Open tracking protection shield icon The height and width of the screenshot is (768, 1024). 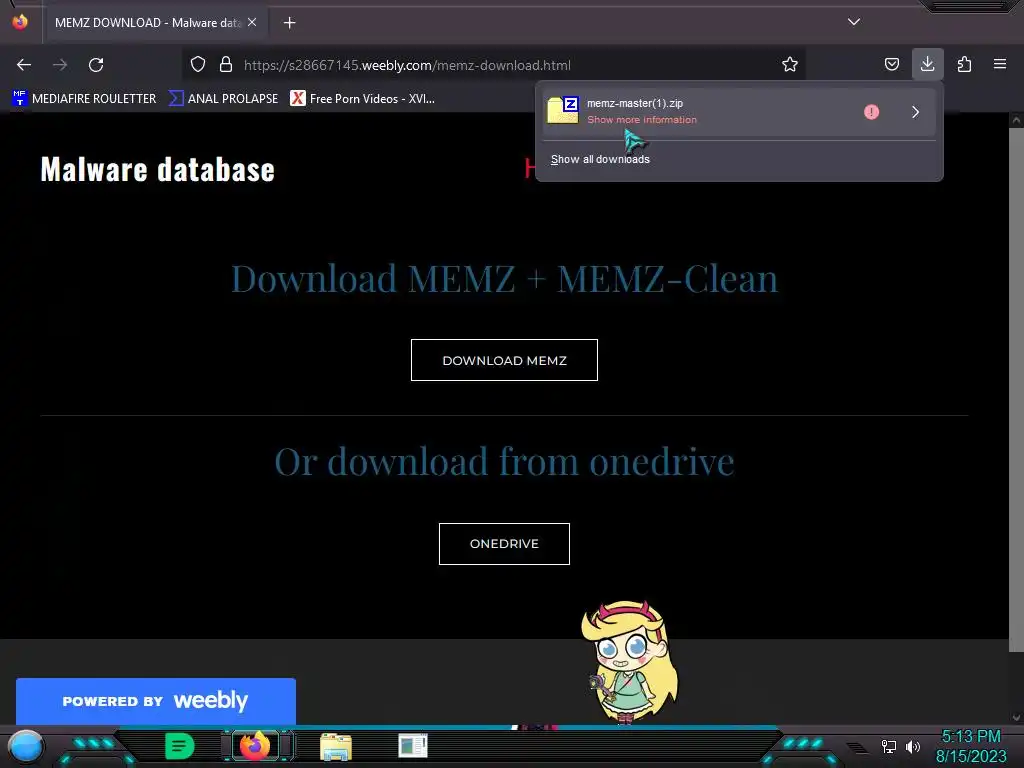coord(198,65)
